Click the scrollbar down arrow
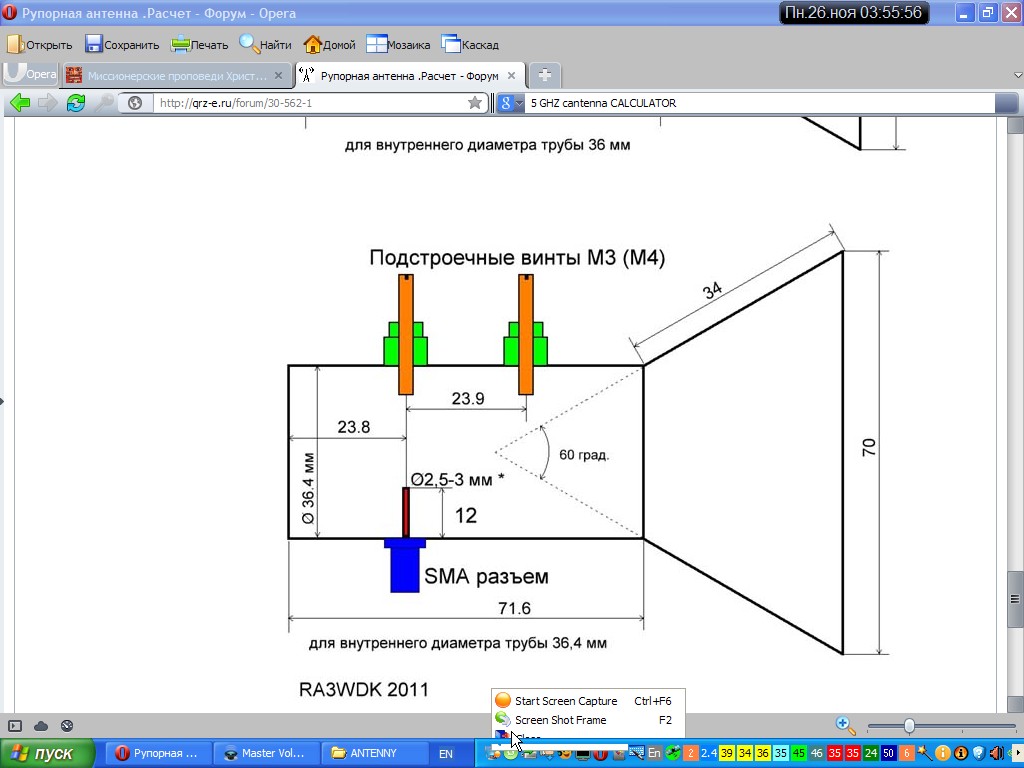 pos(1014,705)
